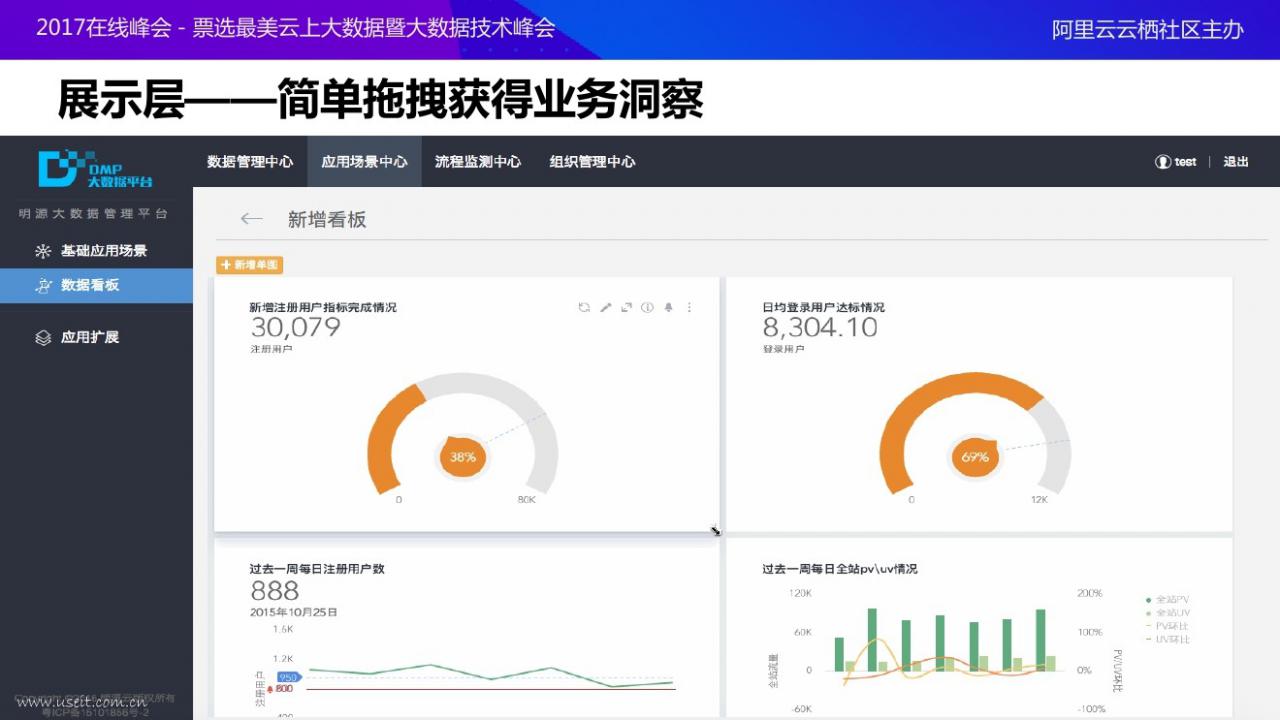Screen dimensions: 1280x720
Task: Click the 800 red threshold label
Action: pyautogui.click(x=283, y=689)
